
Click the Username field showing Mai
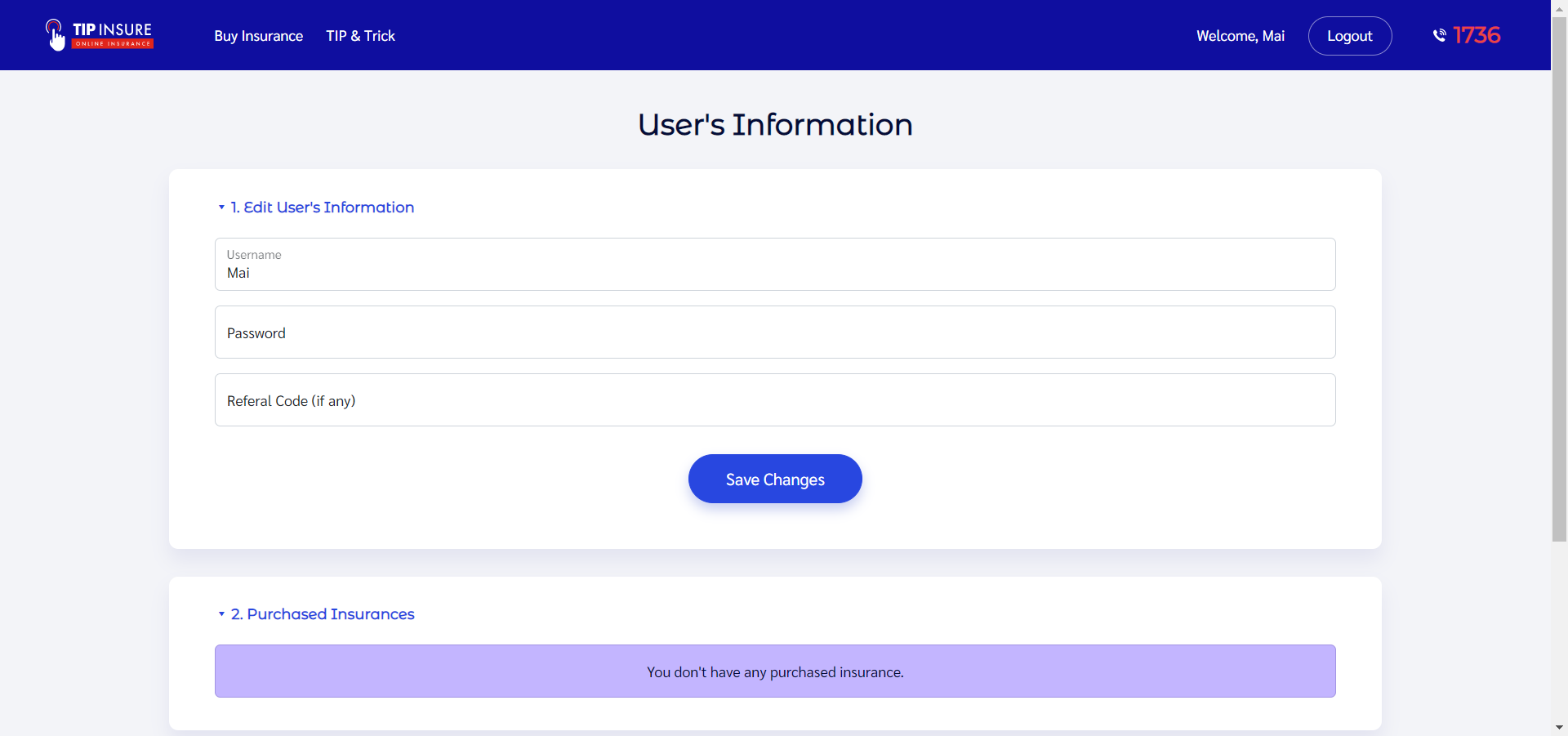point(774,273)
